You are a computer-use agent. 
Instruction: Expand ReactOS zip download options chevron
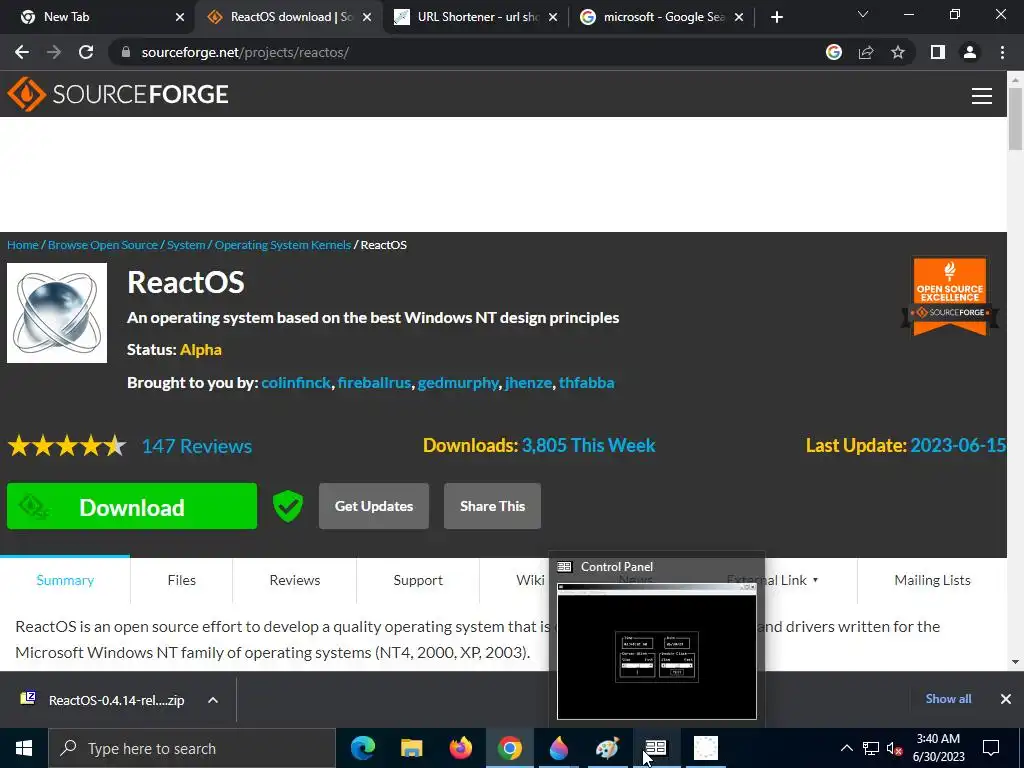point(213,700)
